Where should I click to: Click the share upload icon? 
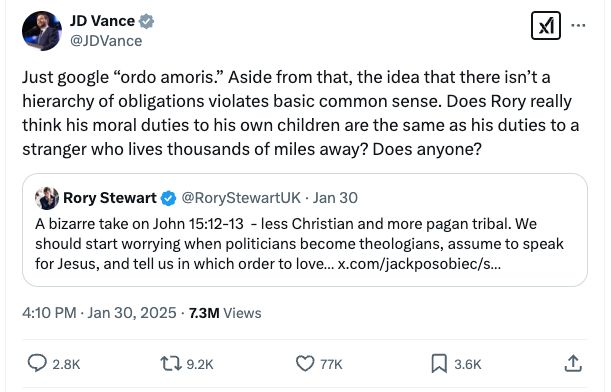[573, 363]
